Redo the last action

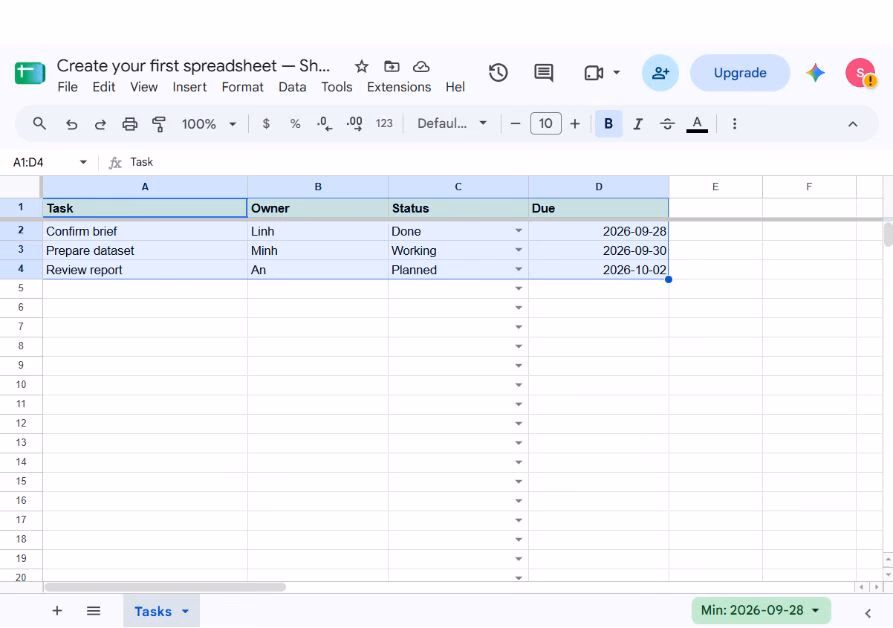100,124
